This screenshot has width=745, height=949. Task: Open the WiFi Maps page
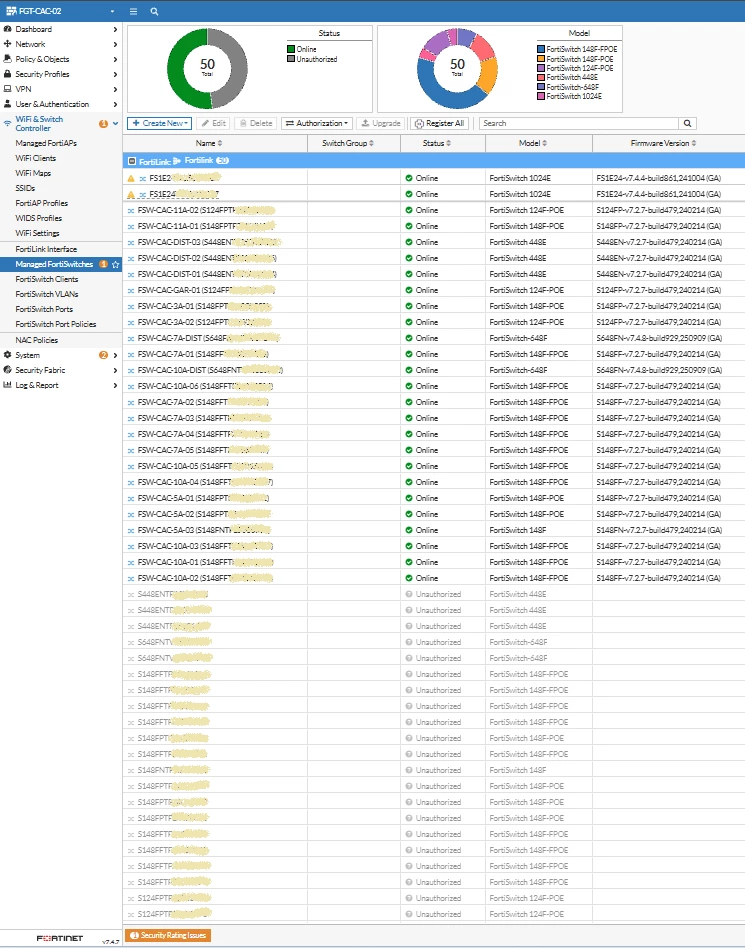tap(33, 173)
